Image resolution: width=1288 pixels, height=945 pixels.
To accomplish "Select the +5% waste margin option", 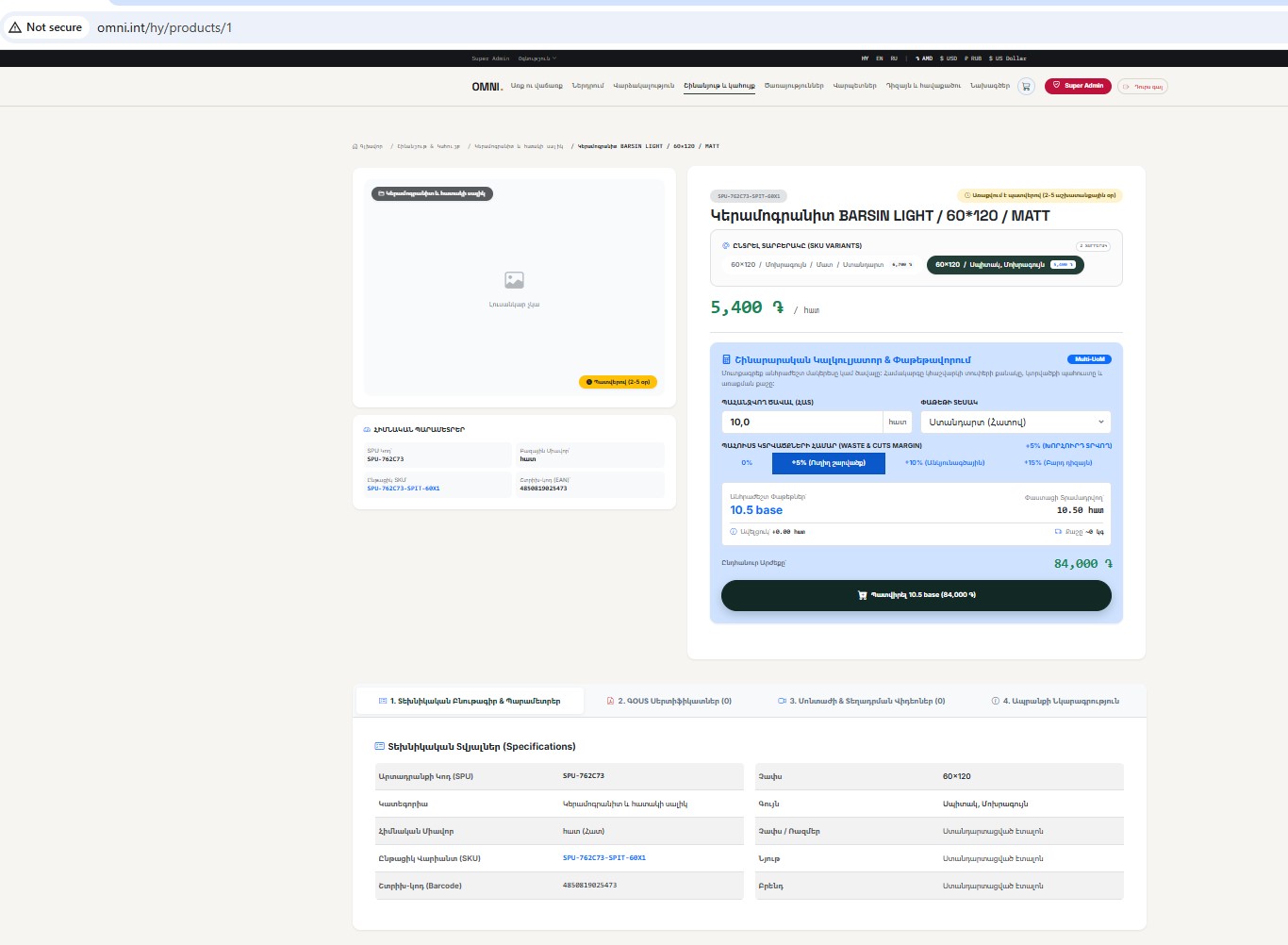I will 829,463.
